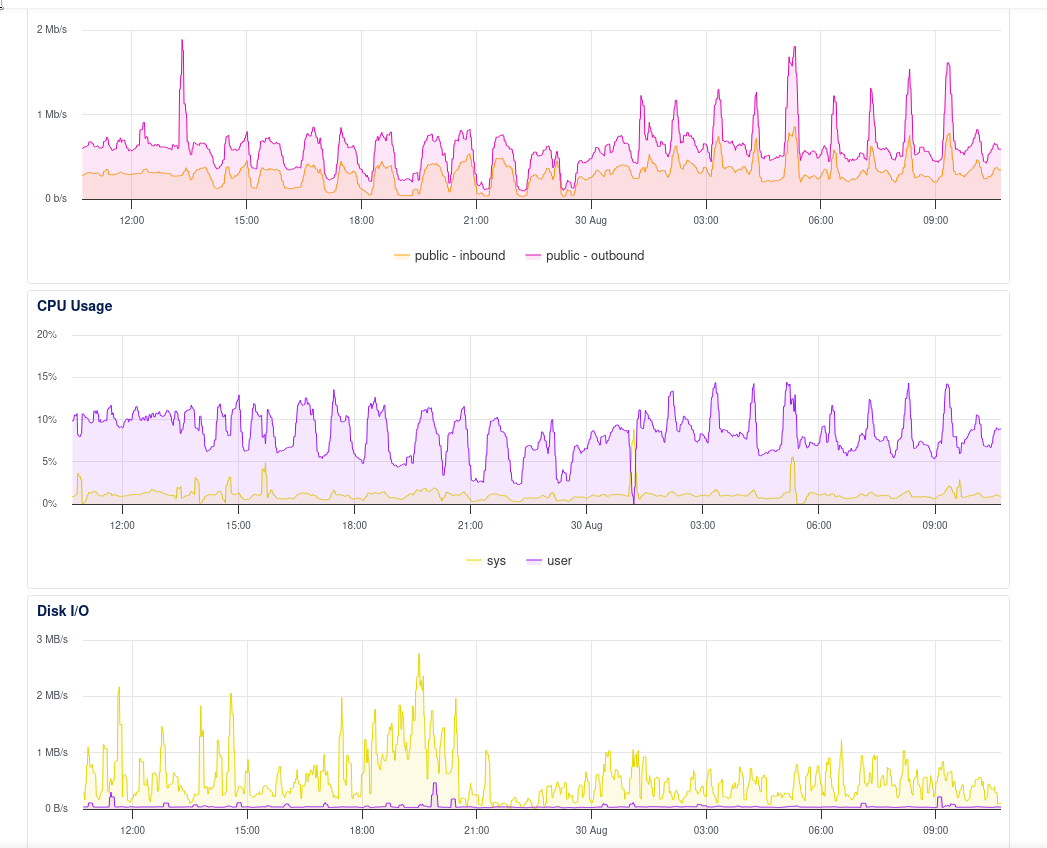Click the highest Disk I/O peak before 21:00

[419, 656]
